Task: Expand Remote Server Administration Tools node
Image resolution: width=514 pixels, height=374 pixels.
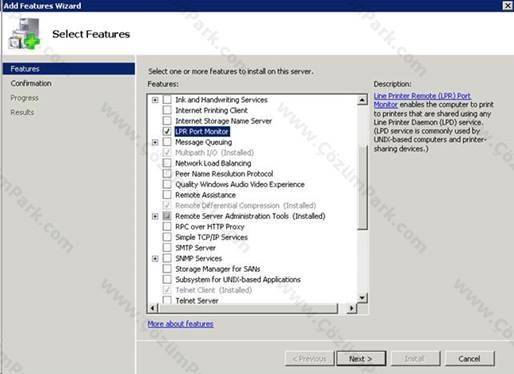Action: point(155,216)
